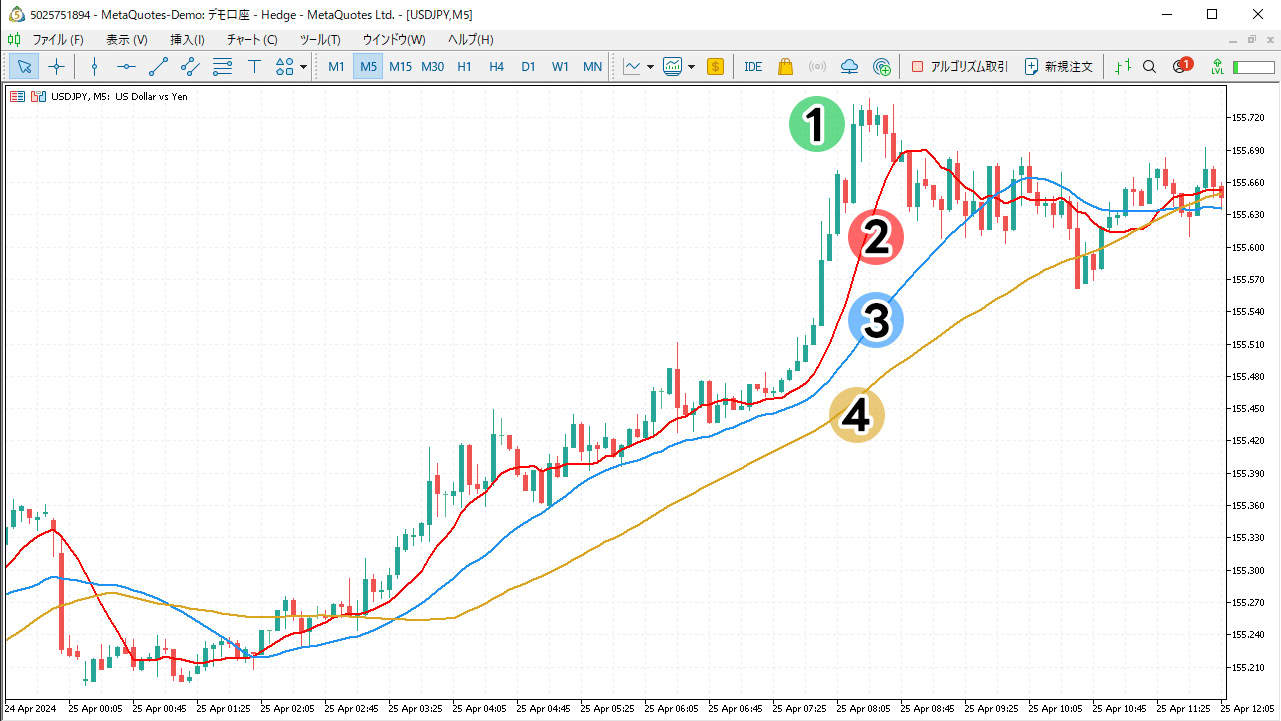
Task: Switch chart to MN monthly timeframe
Action: point(593,67)
